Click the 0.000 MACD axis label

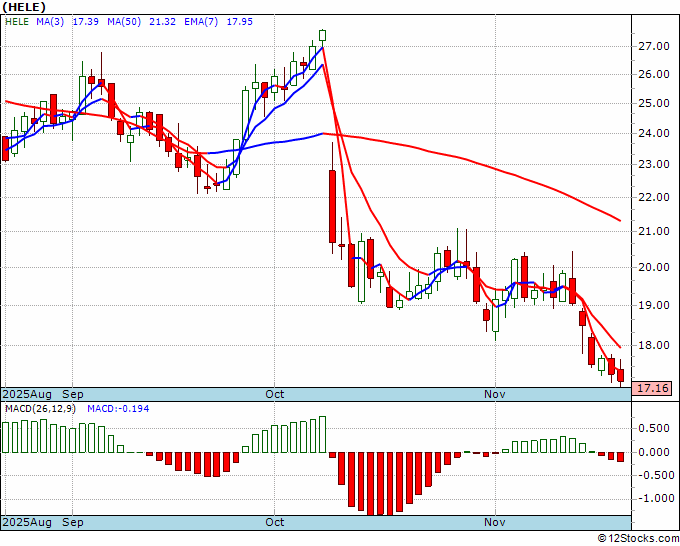[x=654, y=452]
